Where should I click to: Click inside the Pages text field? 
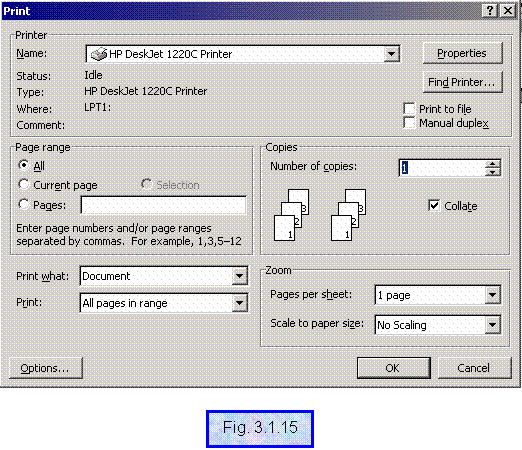pos(163,205)
